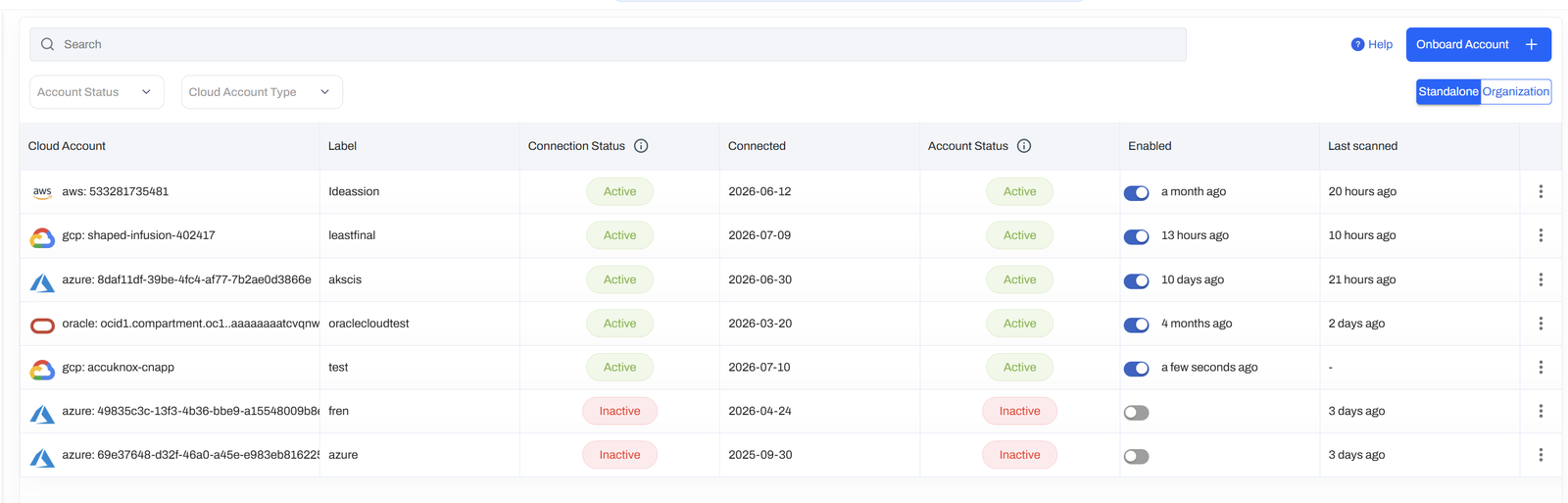Enable the fren Azure account toggle
The height and width of the screenshot is (503, 1568).
(x=1136, y=413)
